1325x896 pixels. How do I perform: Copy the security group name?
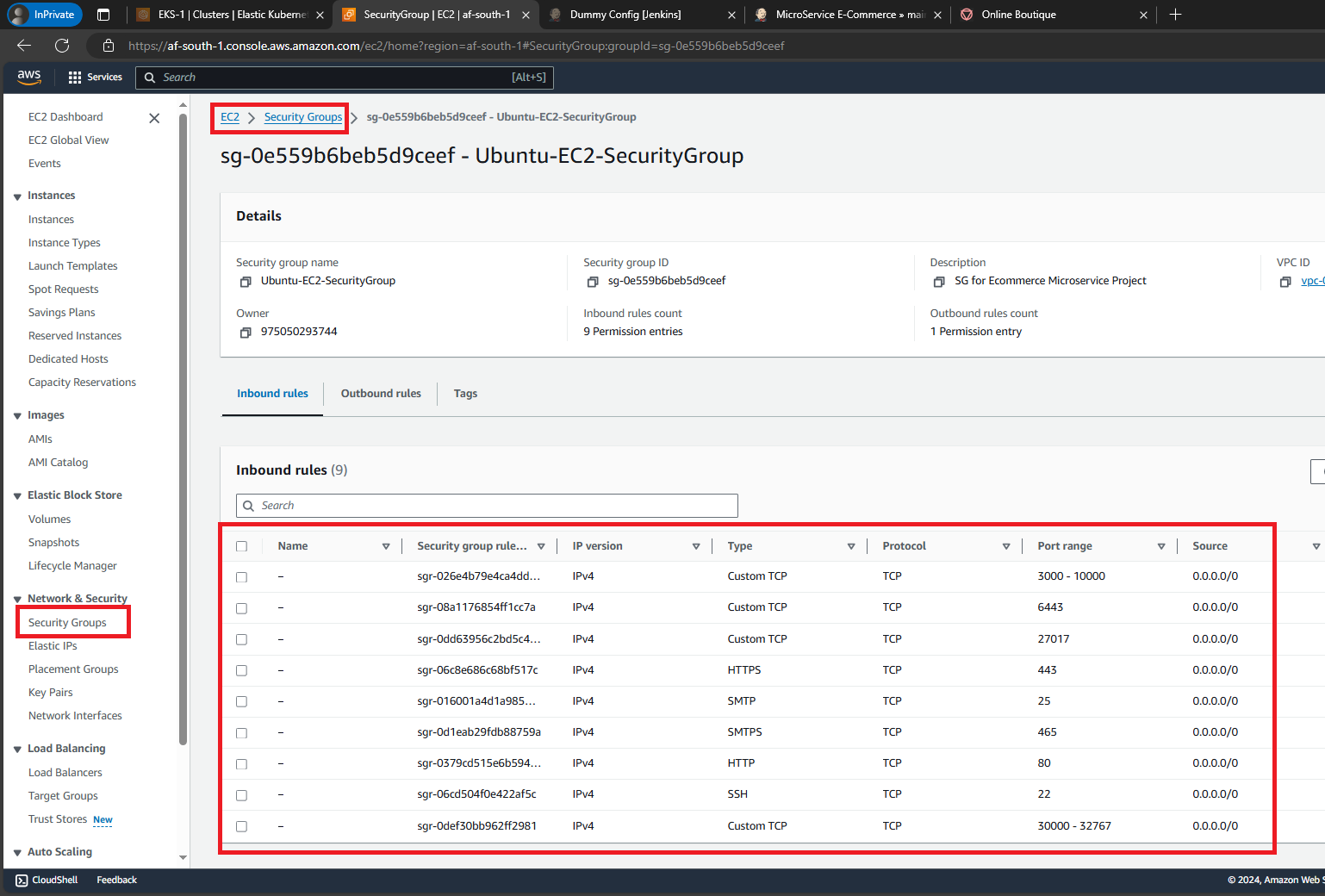(x=246, y=282)
